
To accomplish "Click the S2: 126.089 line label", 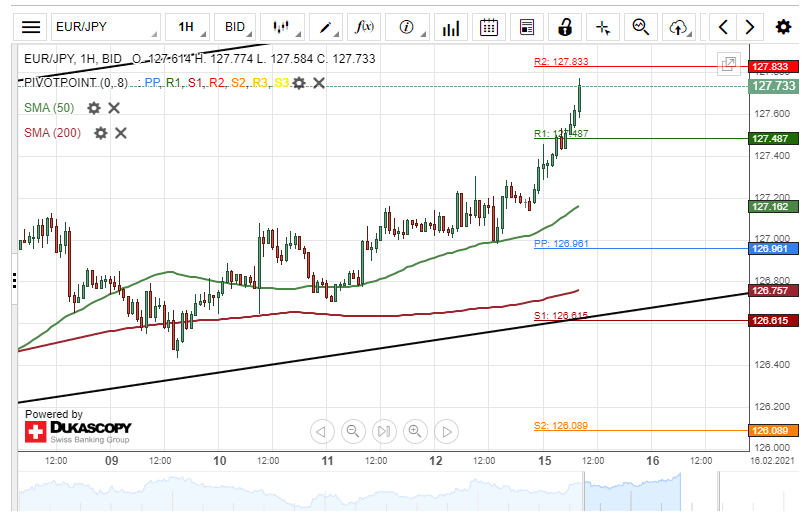I will coord(561,426).
